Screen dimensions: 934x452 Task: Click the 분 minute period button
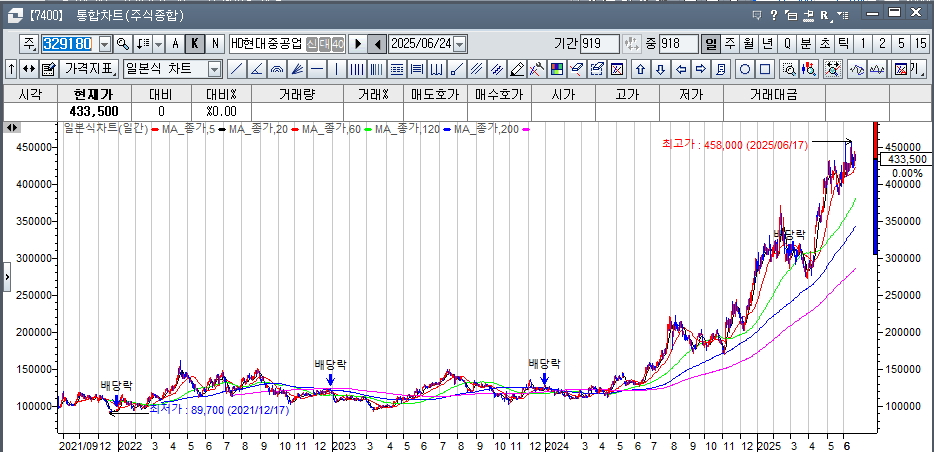(x=806, y=44)
